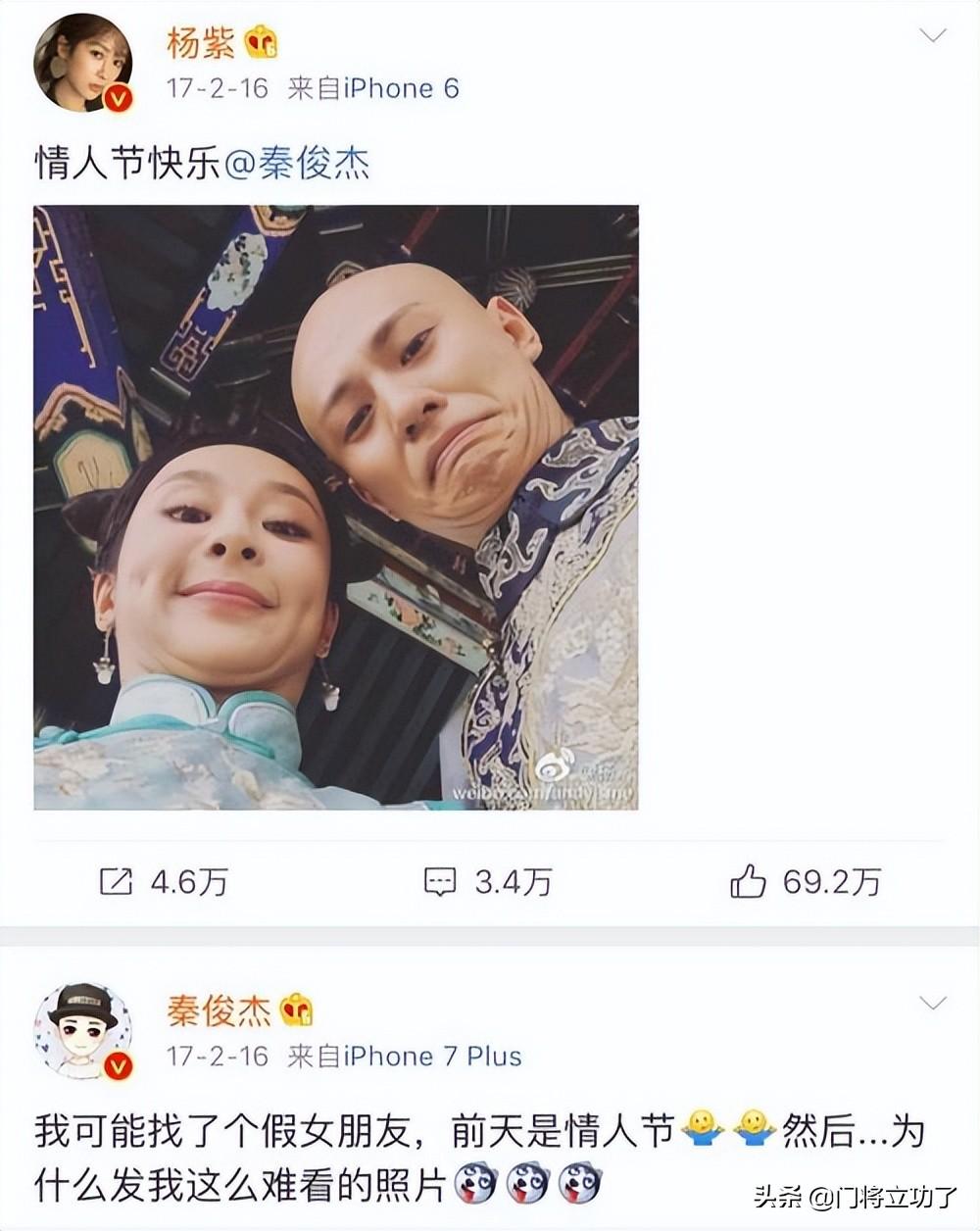Open the username 秦俊杰
The image size is (980, 1231).
pos(219,1009)
